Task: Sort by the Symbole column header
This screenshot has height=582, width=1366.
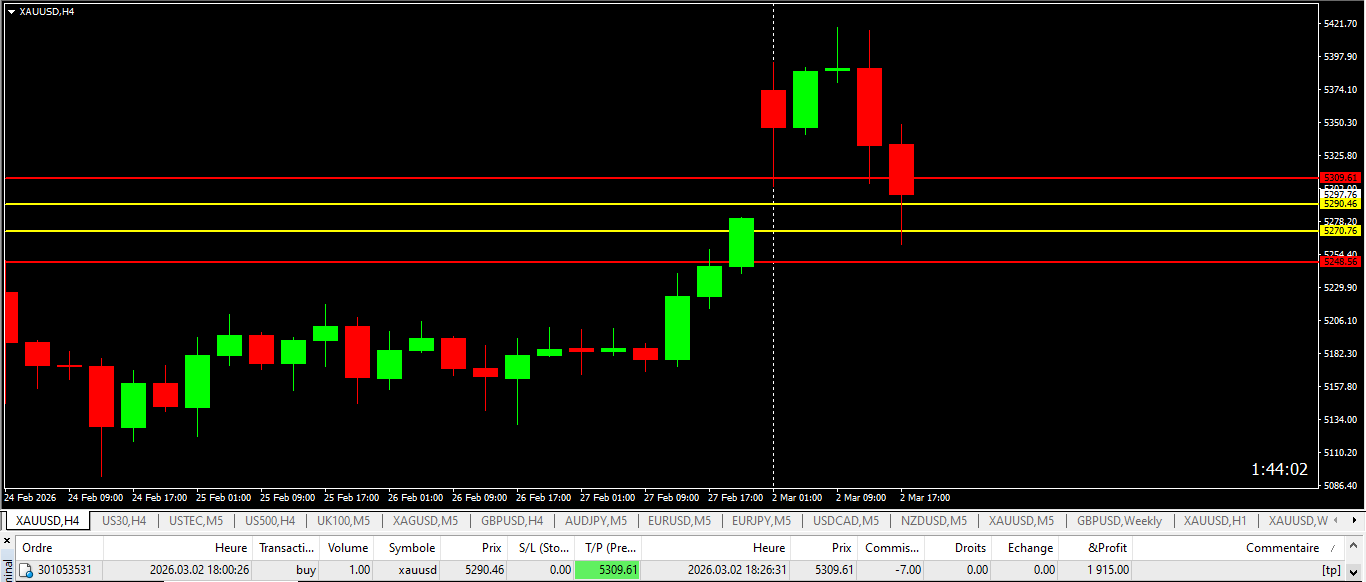Action: pyautogui.click(x=408, y=548)
